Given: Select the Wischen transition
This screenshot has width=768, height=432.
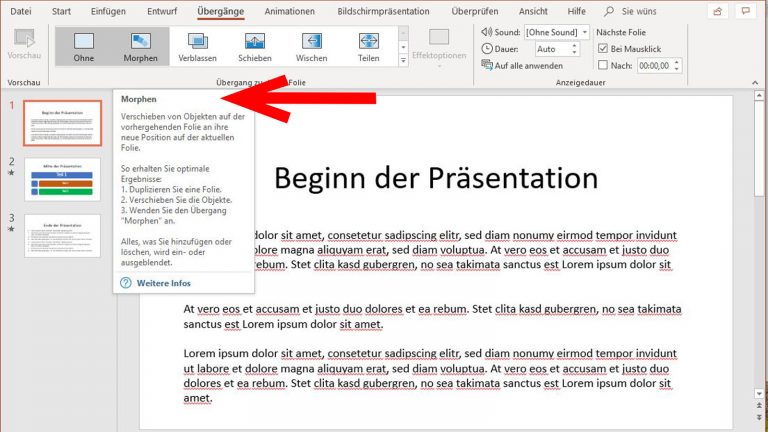Looking at the screenshot, I should (x=312, y=47).
